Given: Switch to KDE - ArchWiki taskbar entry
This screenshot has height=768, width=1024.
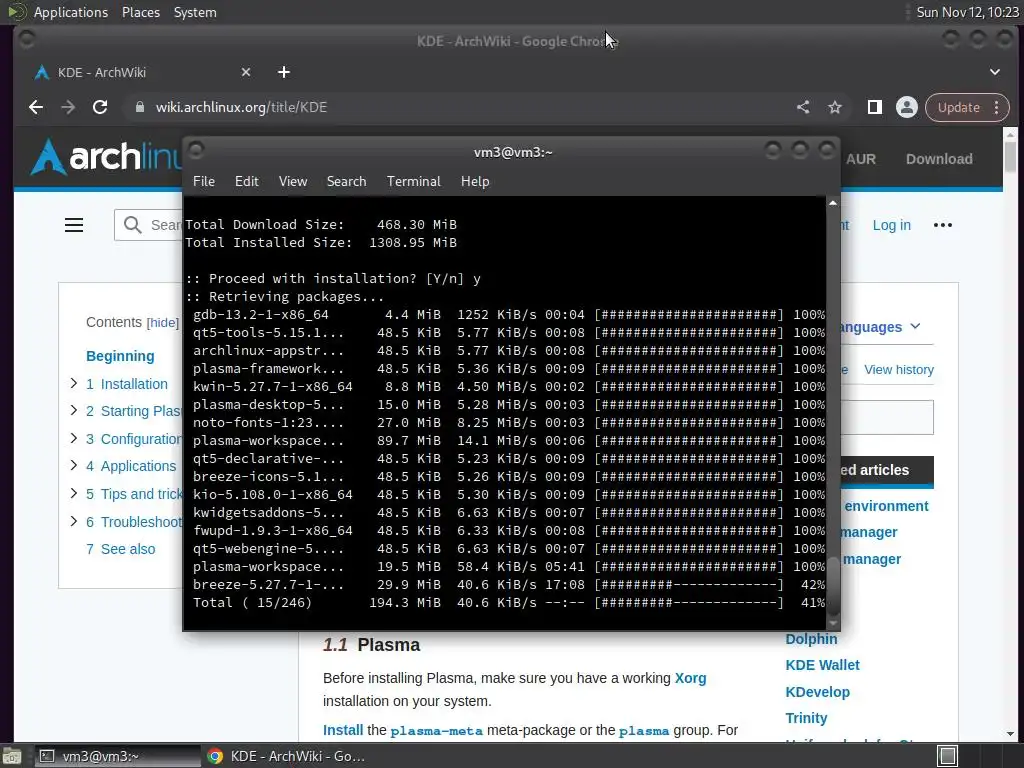Looking at the screenshot, I should coord(285,756).
